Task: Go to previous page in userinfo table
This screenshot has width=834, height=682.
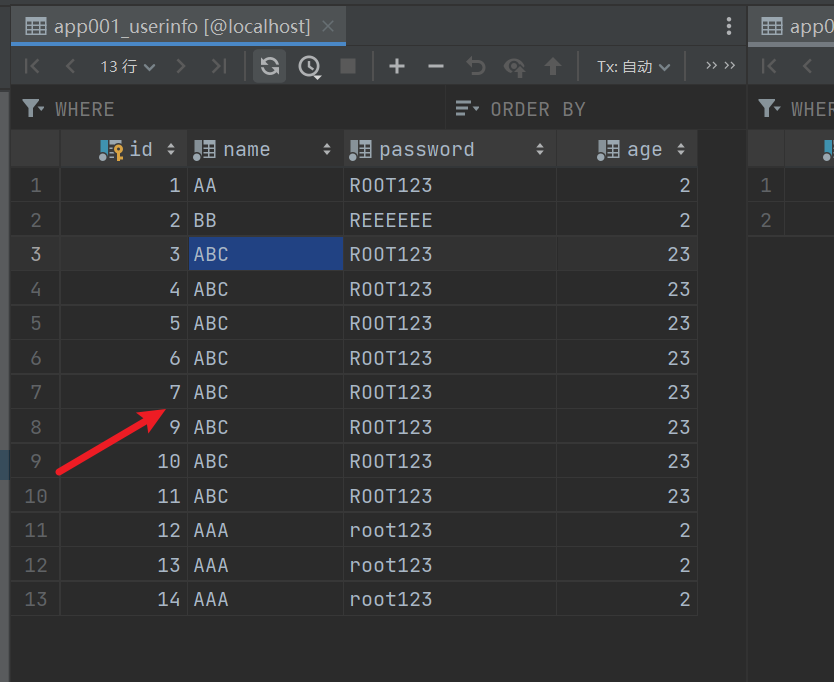Action: pos(70,66)
